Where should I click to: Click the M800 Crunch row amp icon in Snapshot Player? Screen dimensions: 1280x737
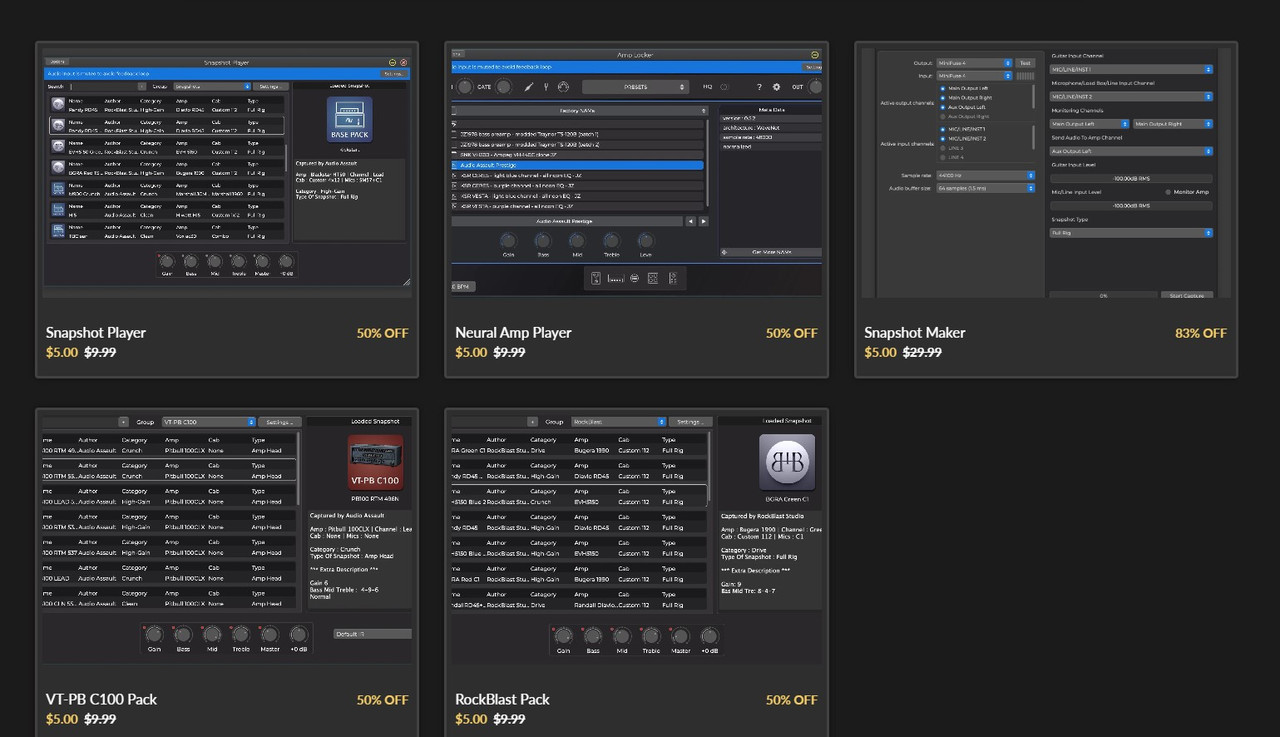pos(59,188)
